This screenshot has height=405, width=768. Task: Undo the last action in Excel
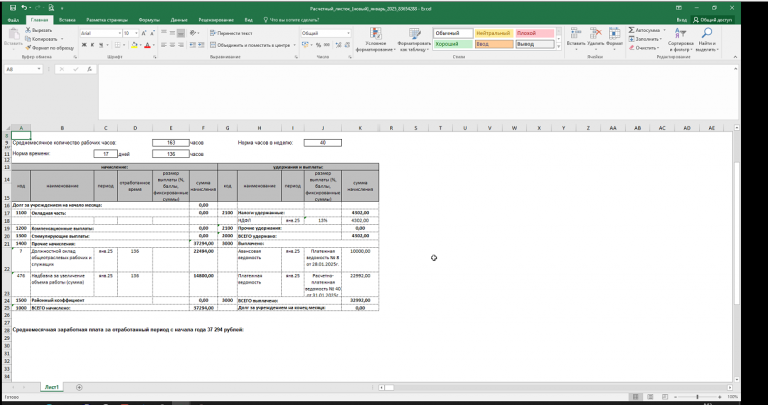24,8
